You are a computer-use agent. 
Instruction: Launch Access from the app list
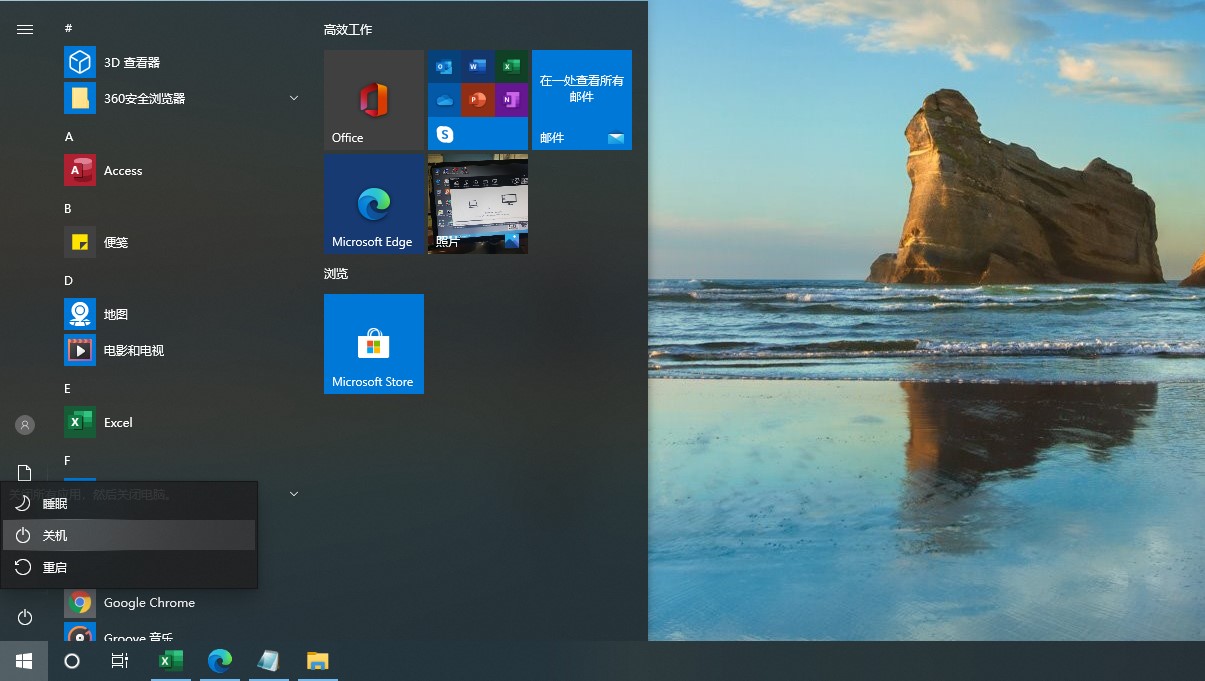pos(180,171)
